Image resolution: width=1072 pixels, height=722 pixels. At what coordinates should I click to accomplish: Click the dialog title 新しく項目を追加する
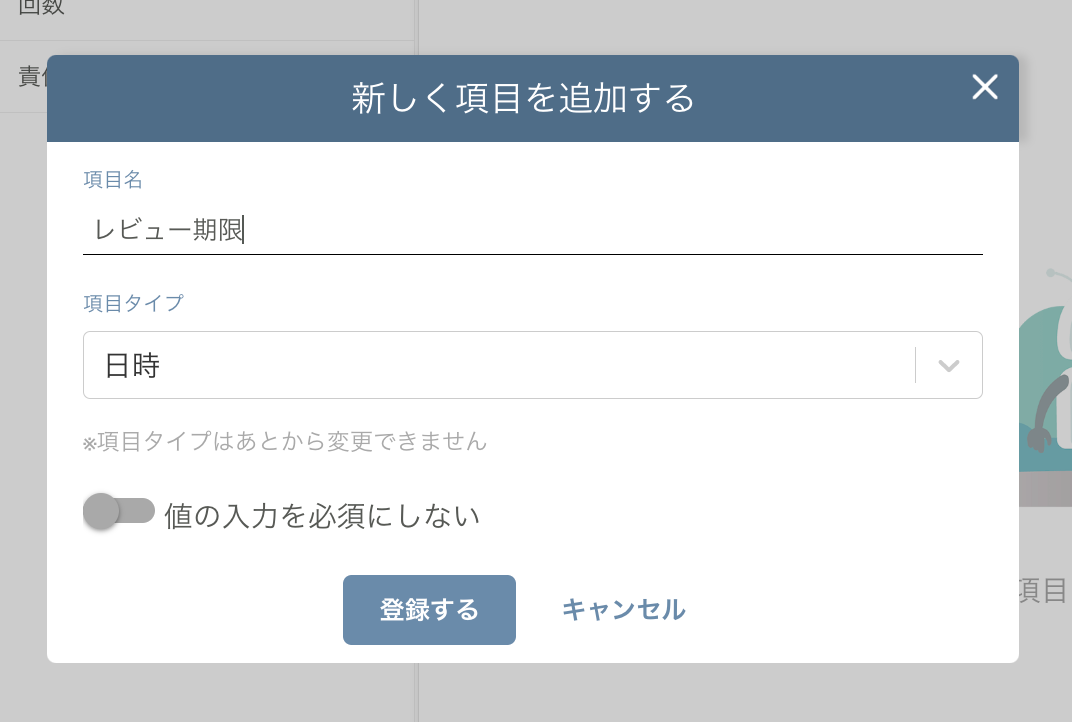coord(522,98)
